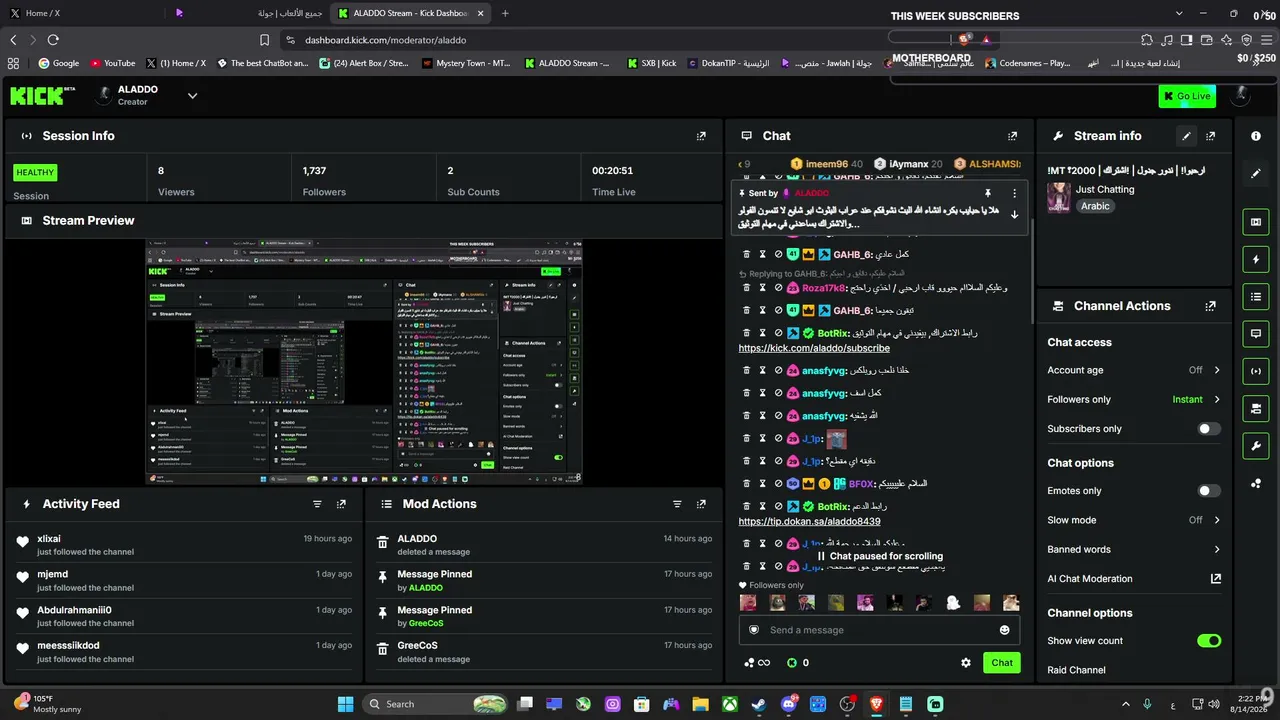Turn off Show view count
1280x720 pixels.
pyautogui.click(x=1209, y=641)
